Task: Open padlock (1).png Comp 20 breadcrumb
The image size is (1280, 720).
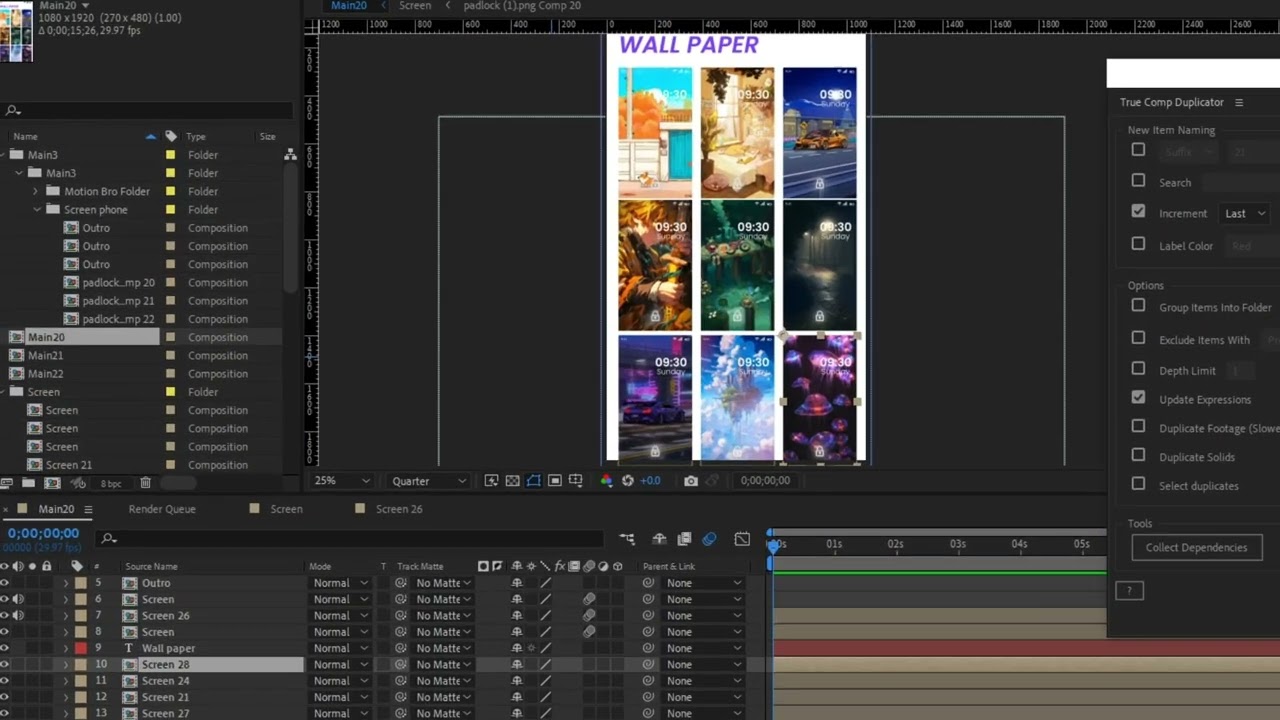Action: pyautogui.click(x=522, y=6)
